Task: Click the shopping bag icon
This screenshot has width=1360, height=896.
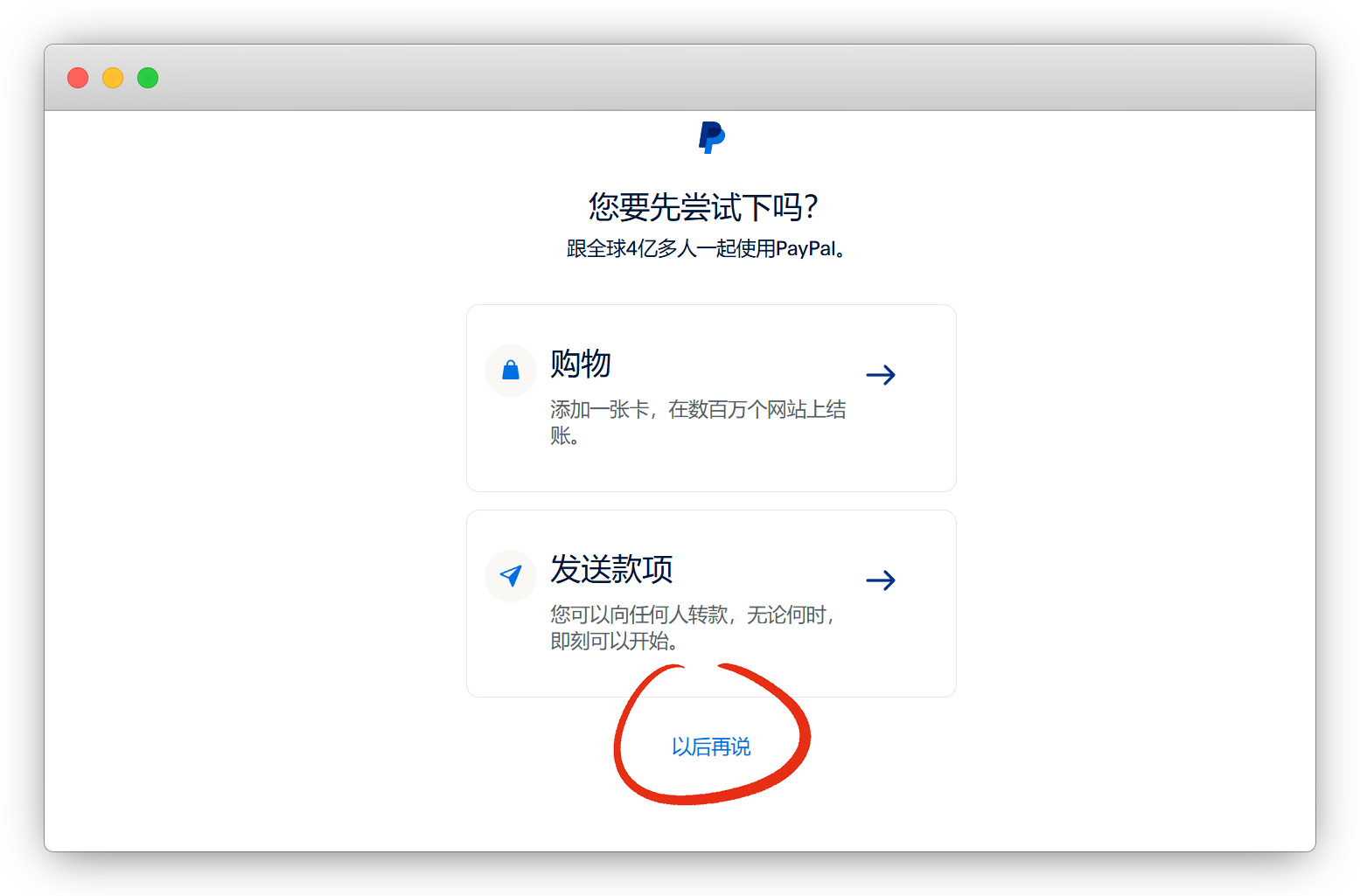Action: coord(511,371)
